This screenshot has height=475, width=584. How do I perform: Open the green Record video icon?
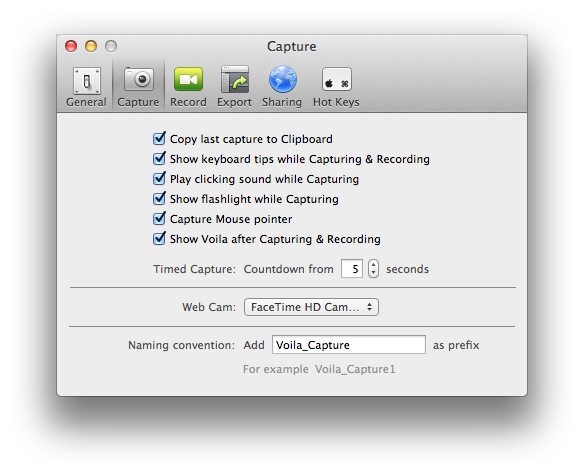pos(188,79)
